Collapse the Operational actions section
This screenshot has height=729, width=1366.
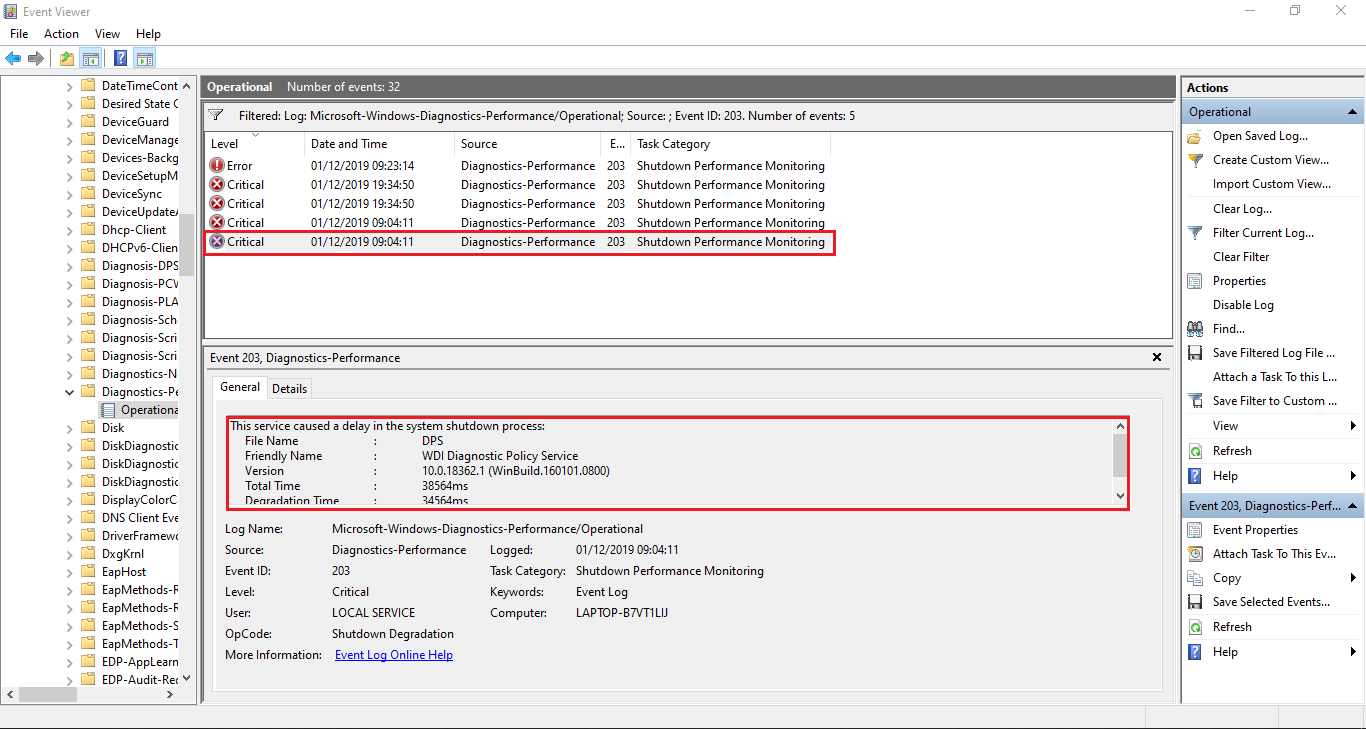click(x=1352, y=112)
